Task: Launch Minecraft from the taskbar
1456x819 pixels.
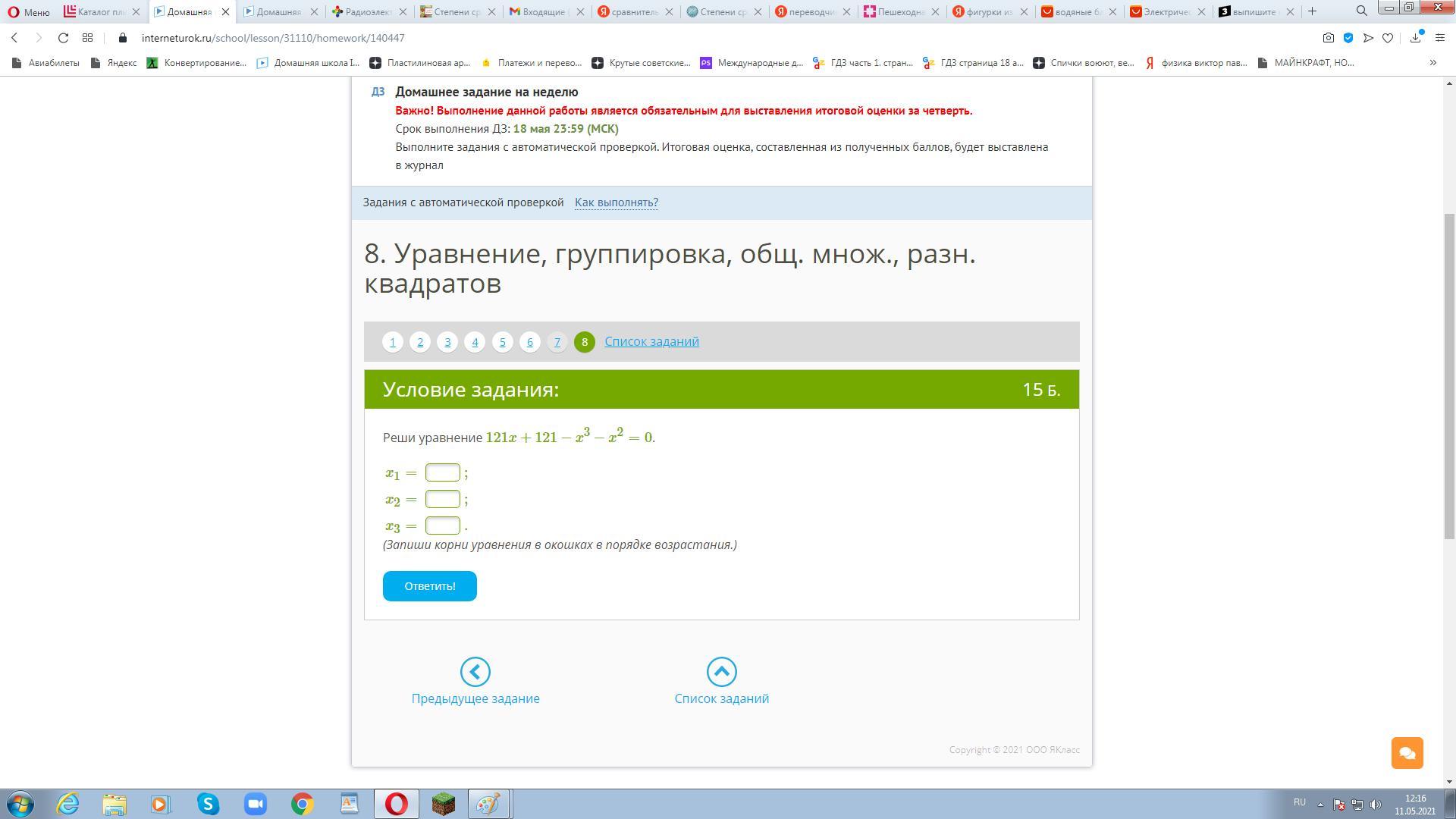Action: (443, 804)
